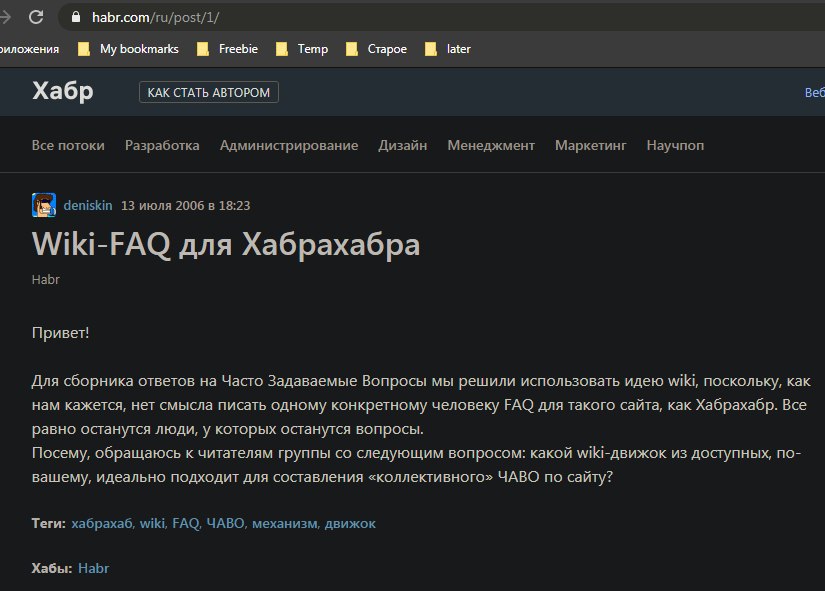Open the FAQ tag
Viewport: 825px width, 591px height.
pos(186,523)
